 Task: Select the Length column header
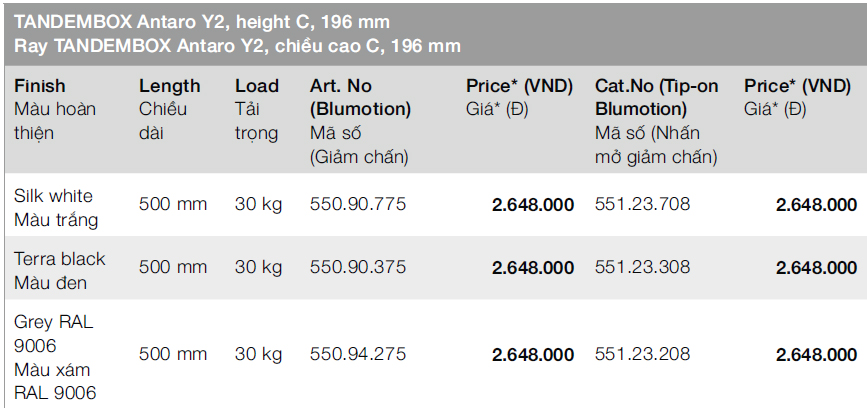coord(169,86)
